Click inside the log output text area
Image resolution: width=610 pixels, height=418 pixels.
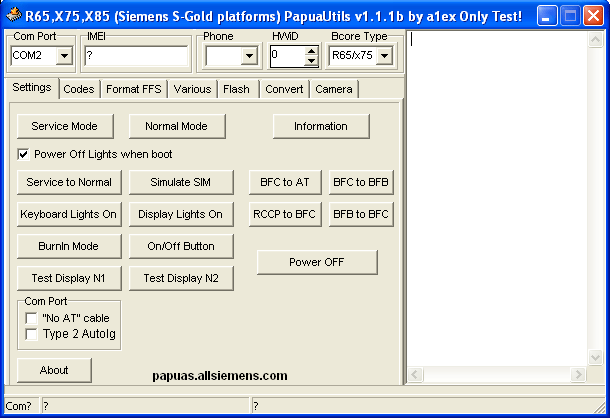click(x=497, y=198)
